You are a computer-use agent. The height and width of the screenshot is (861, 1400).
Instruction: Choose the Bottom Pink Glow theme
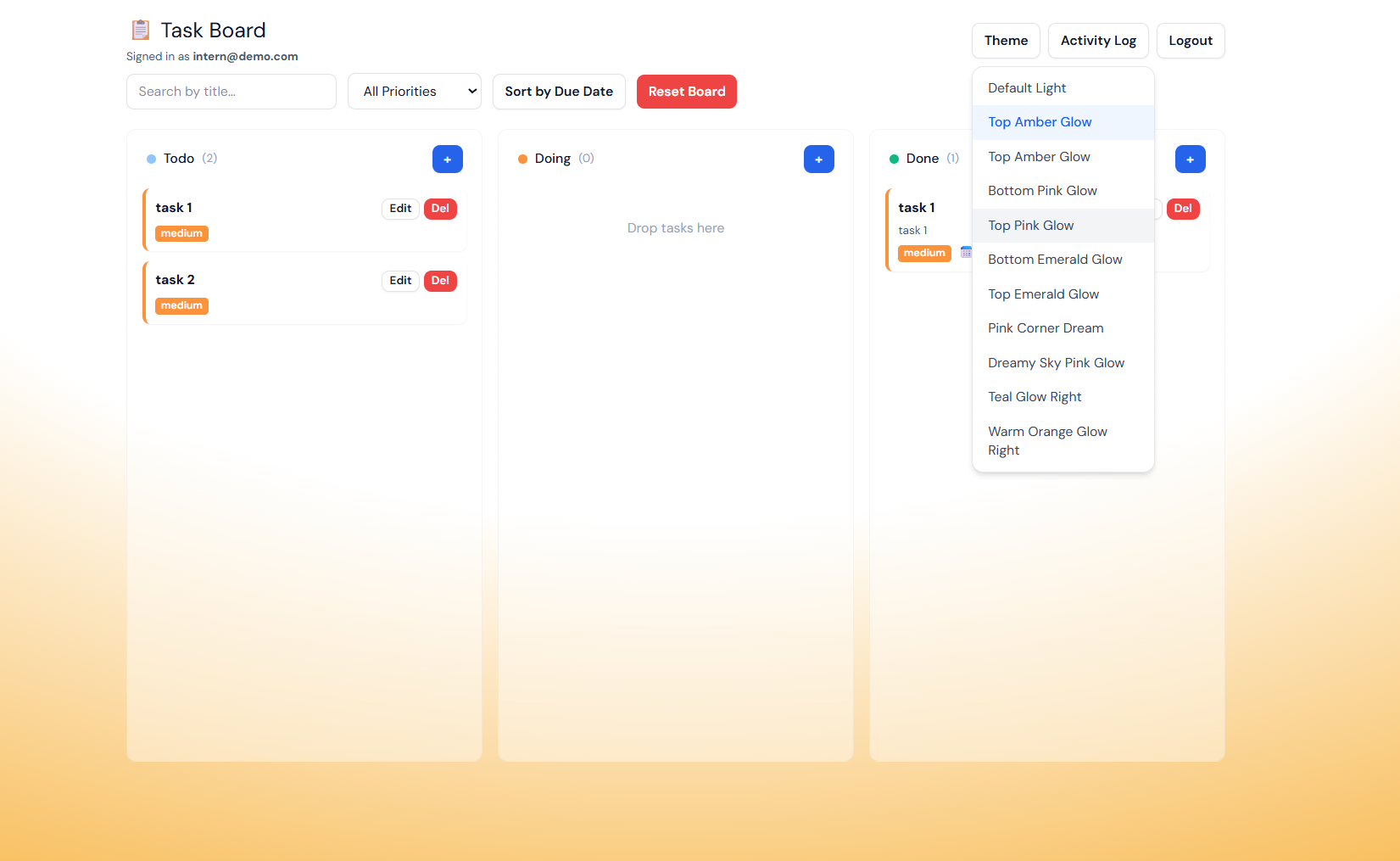click(1042, 191)
